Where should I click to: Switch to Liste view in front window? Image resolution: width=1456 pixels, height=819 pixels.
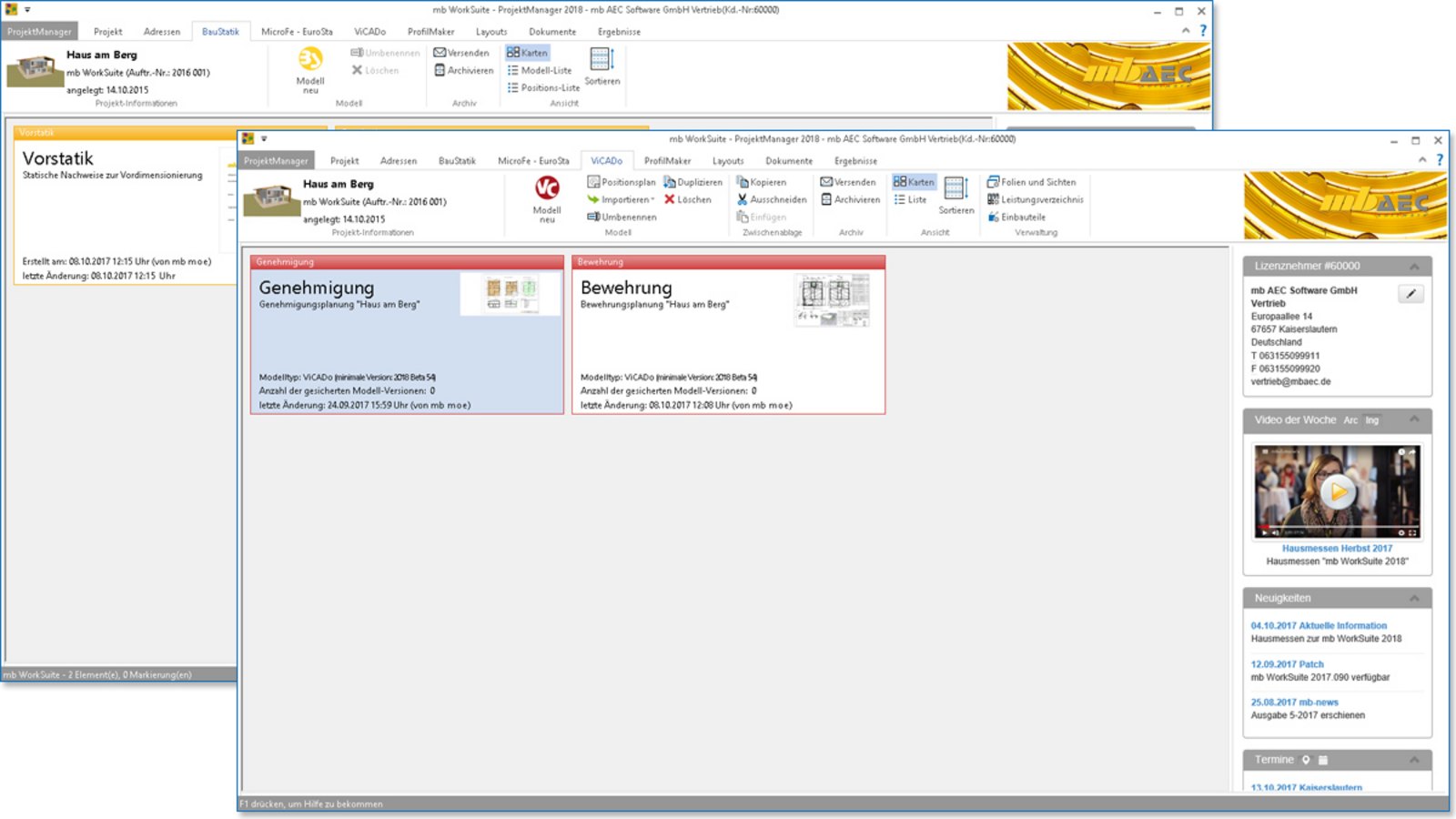(x=910, y=199)
